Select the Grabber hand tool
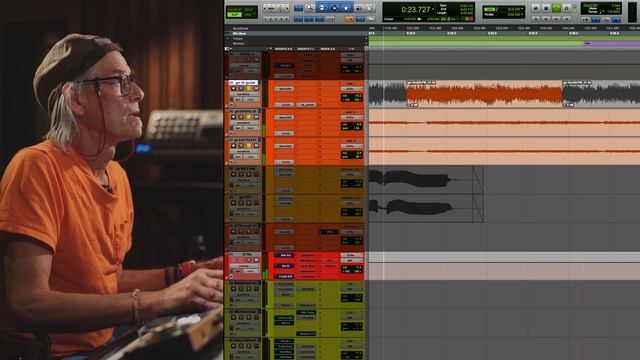The width and height of the screenshot is (640, 360). coord(346,8)
